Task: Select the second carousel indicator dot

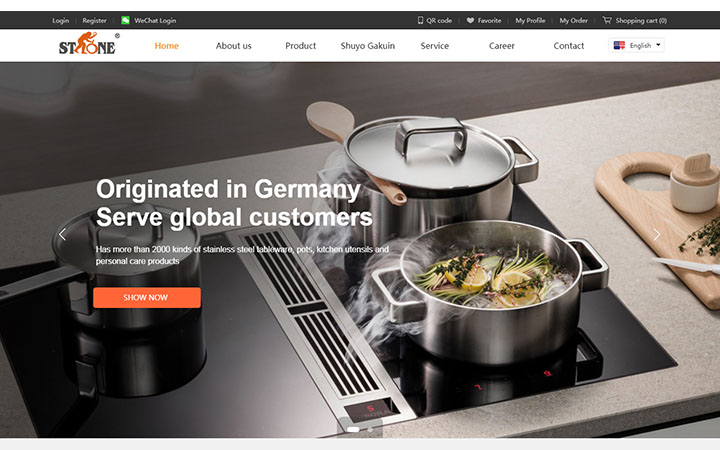Action: [370, 429]
